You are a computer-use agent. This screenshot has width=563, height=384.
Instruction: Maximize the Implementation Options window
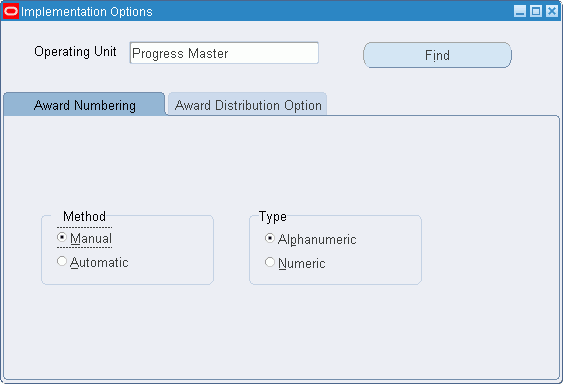point(536,11)
